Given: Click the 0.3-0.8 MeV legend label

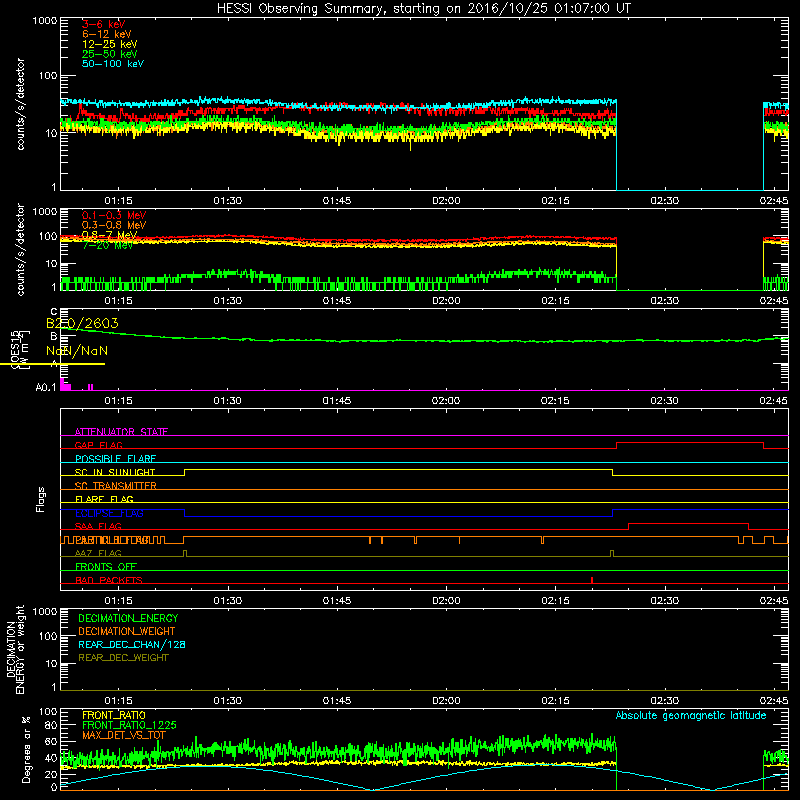Looking at the screenshot, I should pos(114,225).
